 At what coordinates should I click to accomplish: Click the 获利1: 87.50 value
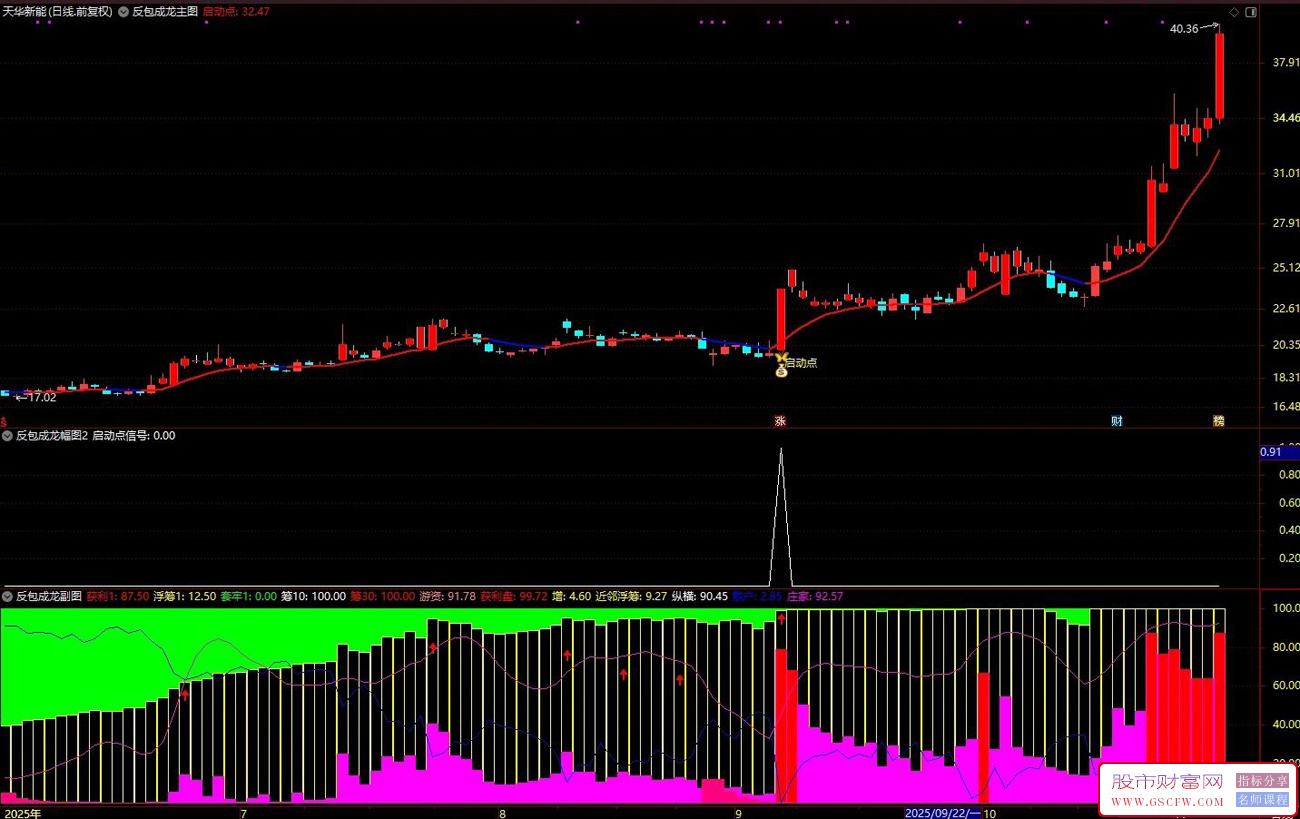(x=117, y=596)
